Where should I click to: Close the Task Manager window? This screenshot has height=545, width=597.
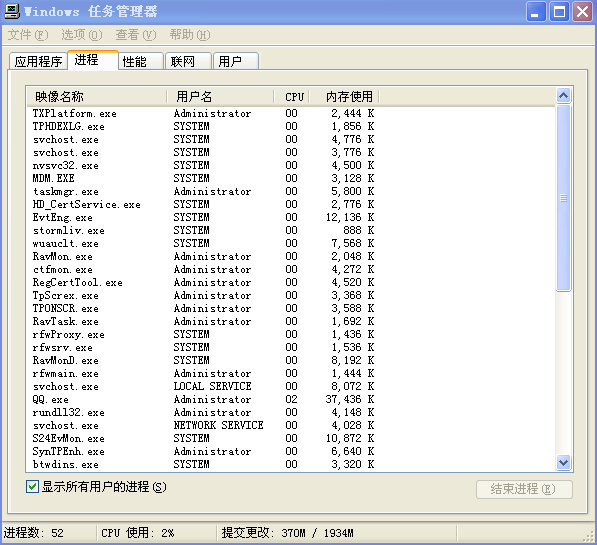point(583,11)
